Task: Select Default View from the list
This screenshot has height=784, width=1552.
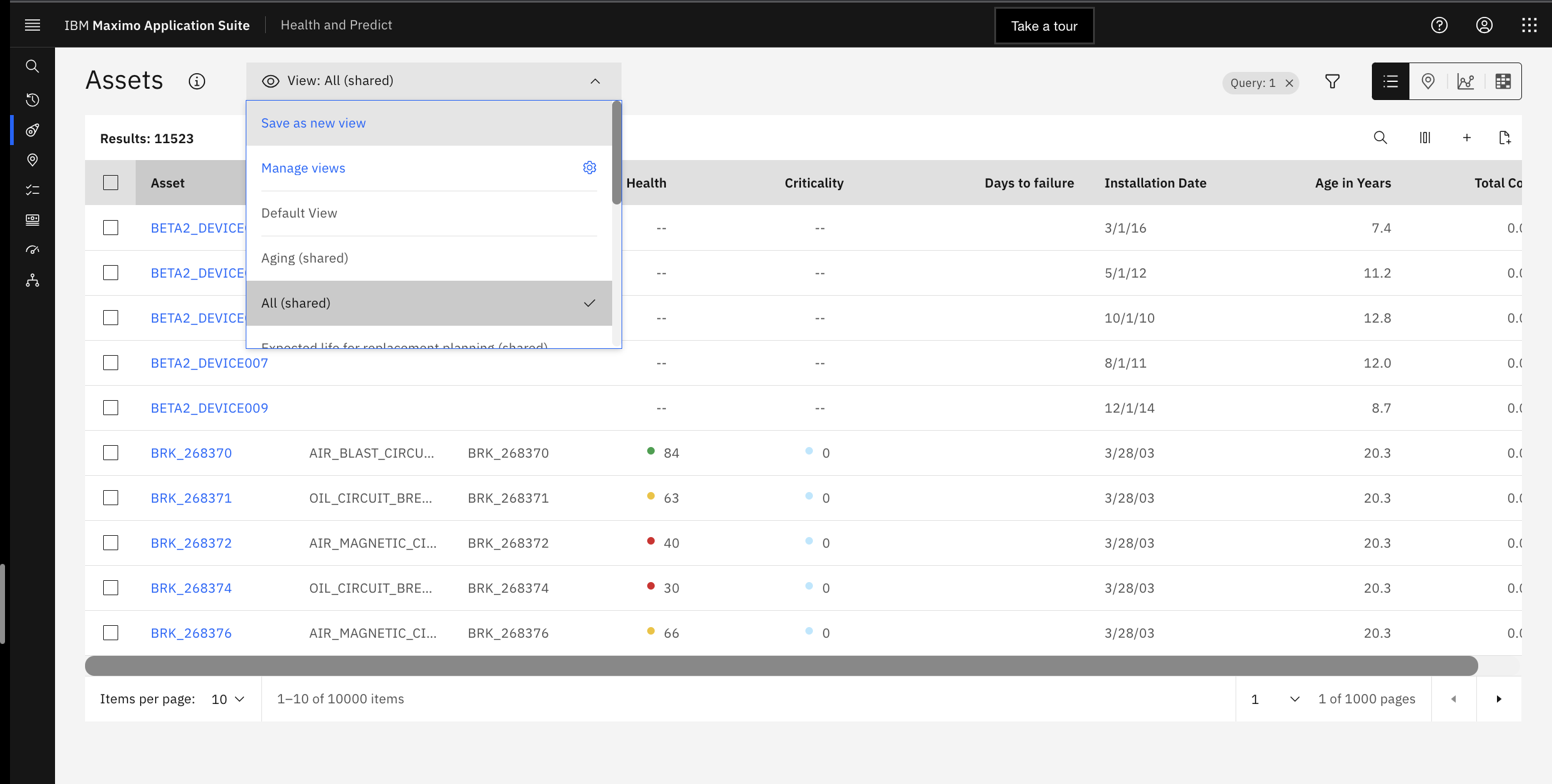Action: [x=429, y=213]
